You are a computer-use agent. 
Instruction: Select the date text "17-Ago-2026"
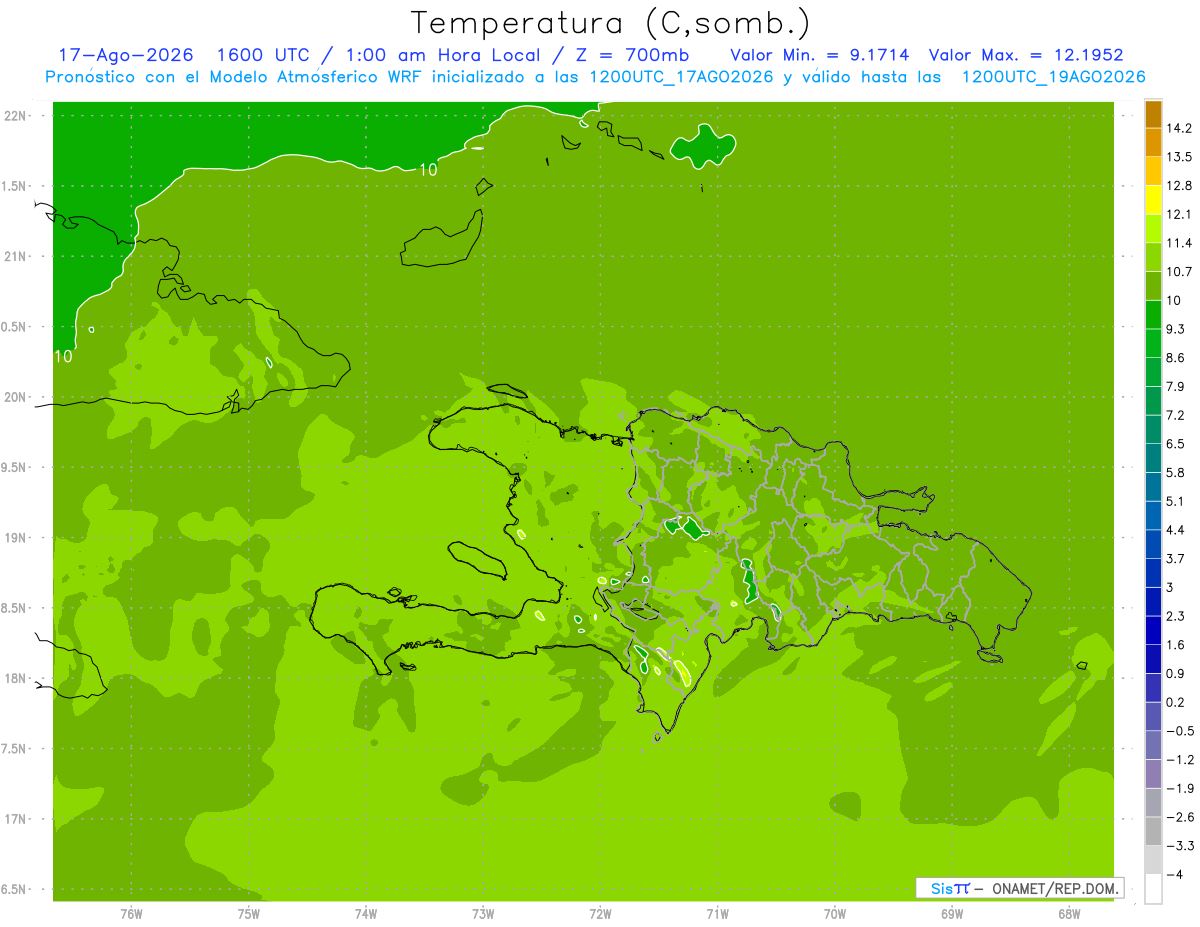[126, 55]
